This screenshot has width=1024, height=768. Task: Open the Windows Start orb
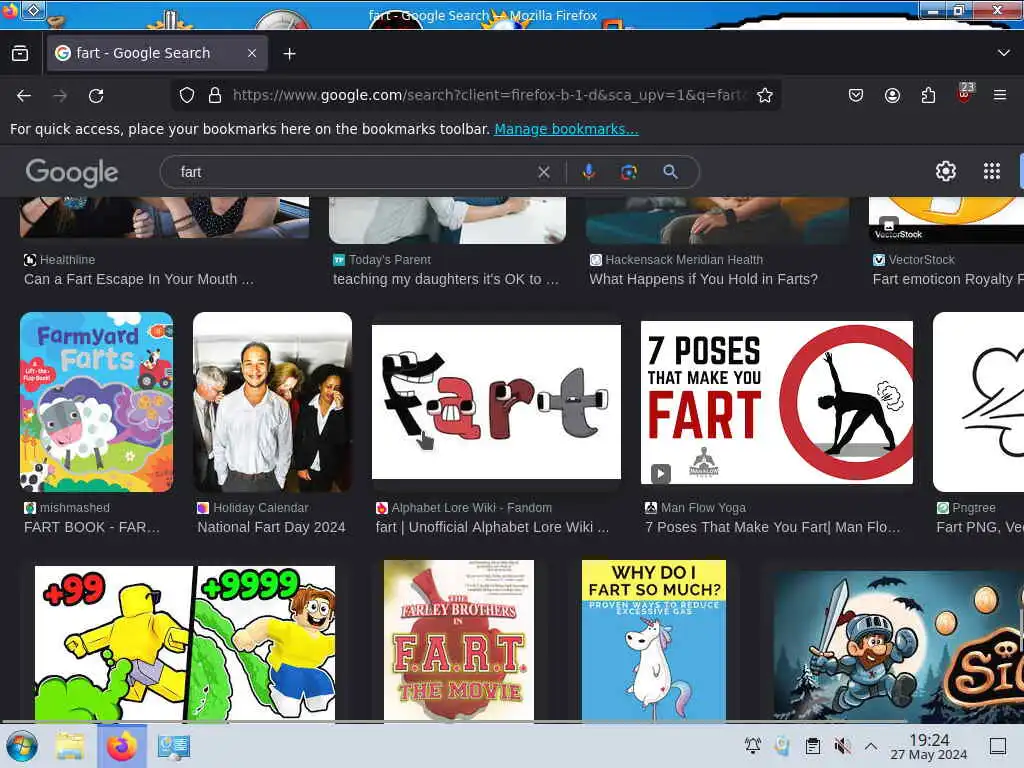click(x=22, y=746)
